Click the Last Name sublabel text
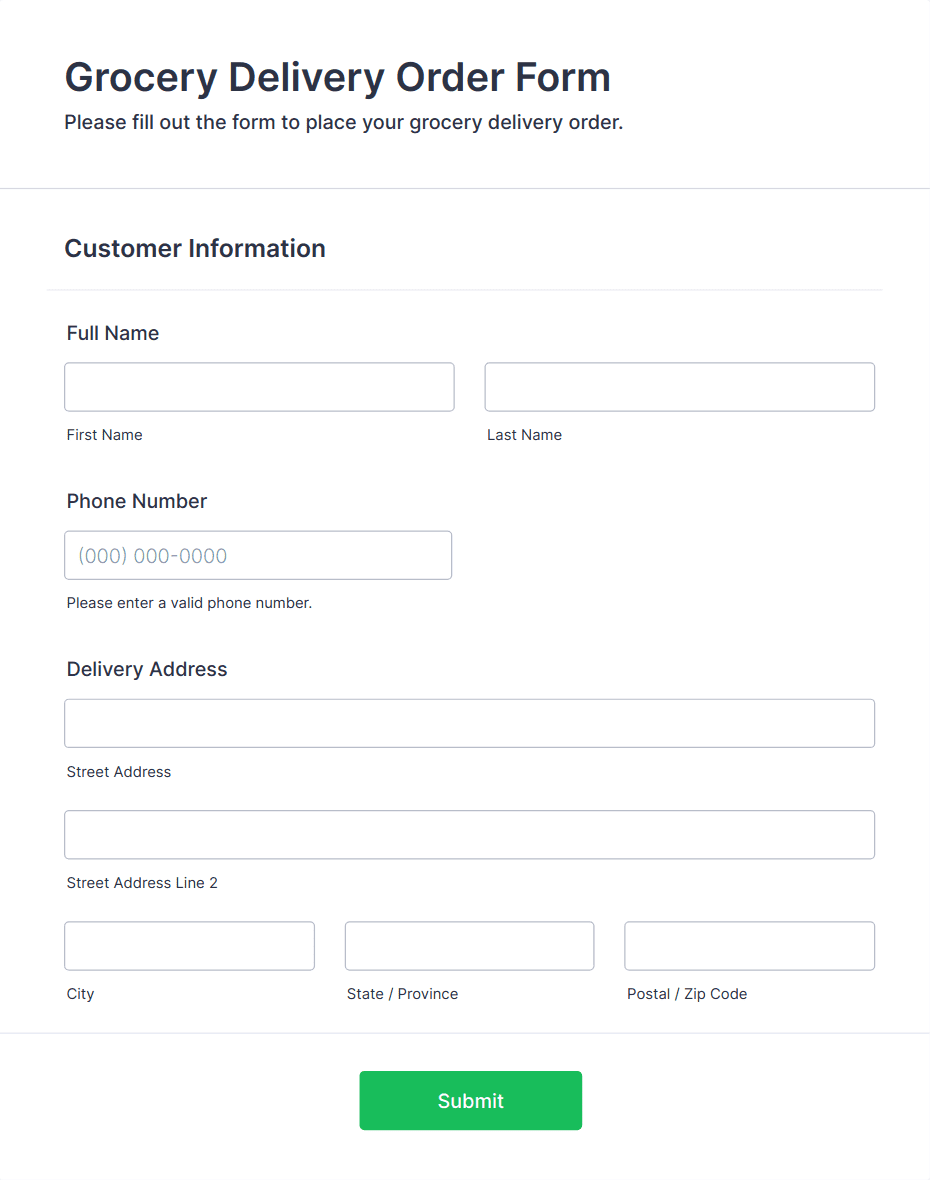Viewport: 930px width, 1180px height. (x=524, y=435)
